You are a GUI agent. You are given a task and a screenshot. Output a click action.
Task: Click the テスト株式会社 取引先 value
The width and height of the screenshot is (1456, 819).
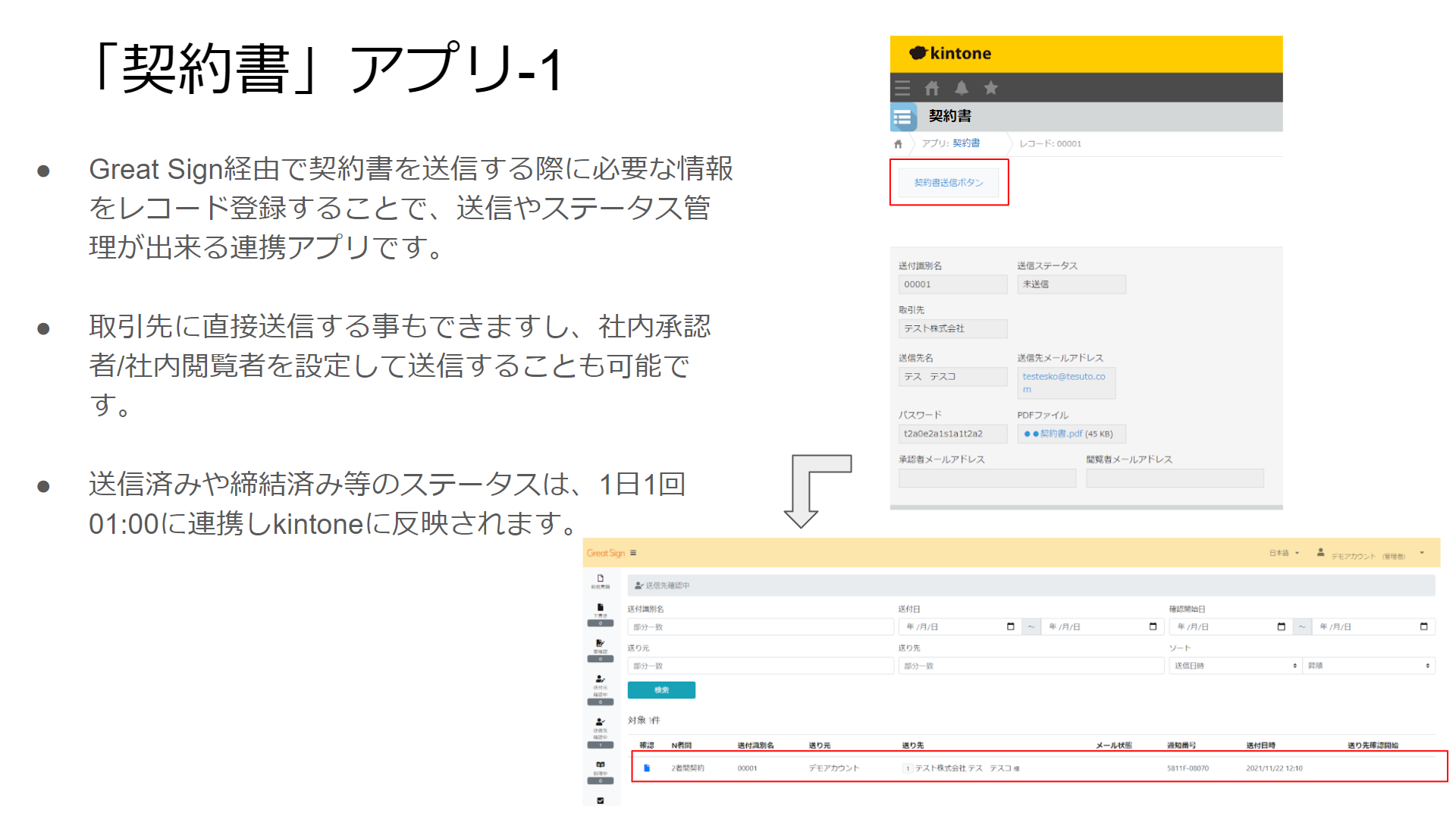click(952, 328)
